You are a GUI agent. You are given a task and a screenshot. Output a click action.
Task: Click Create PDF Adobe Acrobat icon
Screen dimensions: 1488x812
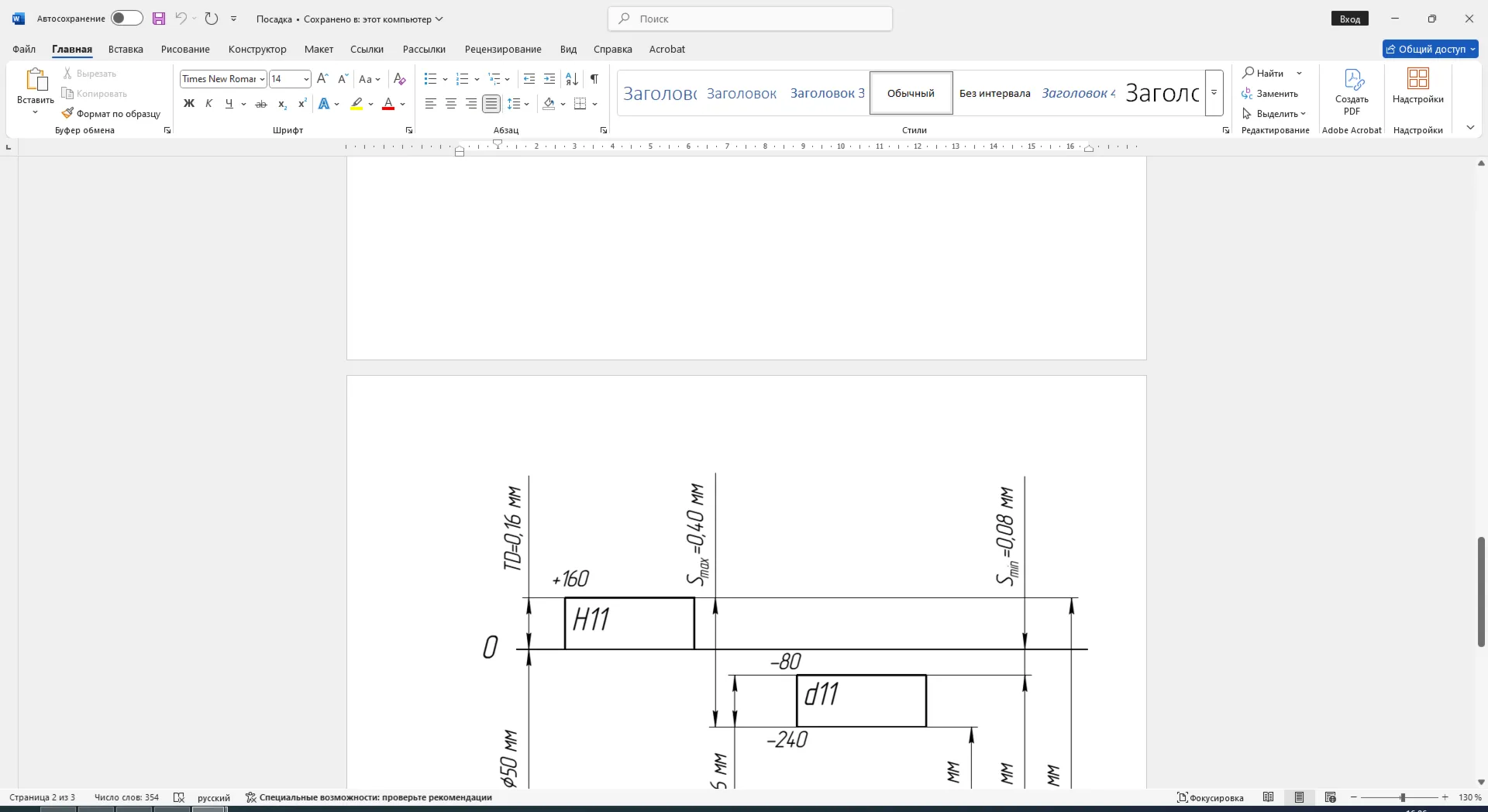coord(1352,92)
